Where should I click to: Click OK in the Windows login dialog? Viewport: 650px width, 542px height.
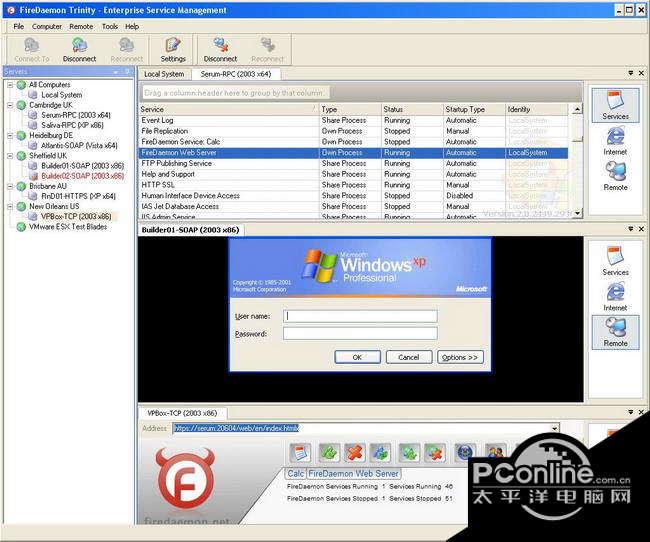[x=357, y=357]
